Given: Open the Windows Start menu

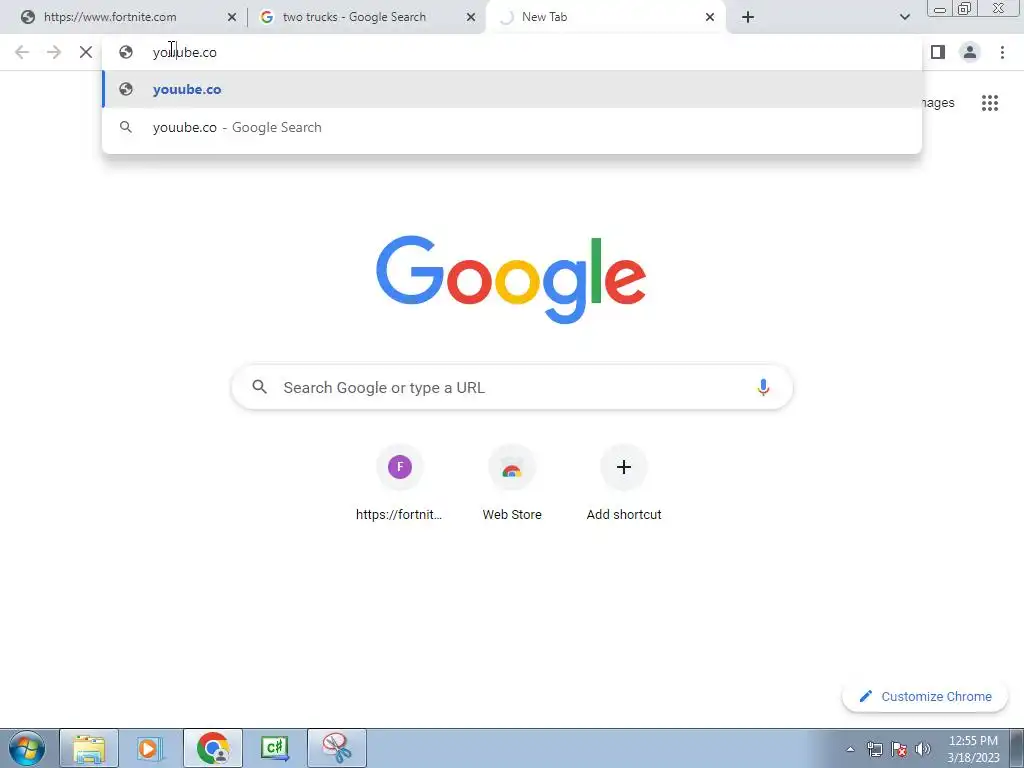Looking at the screenshot, I should coord(27,748).
